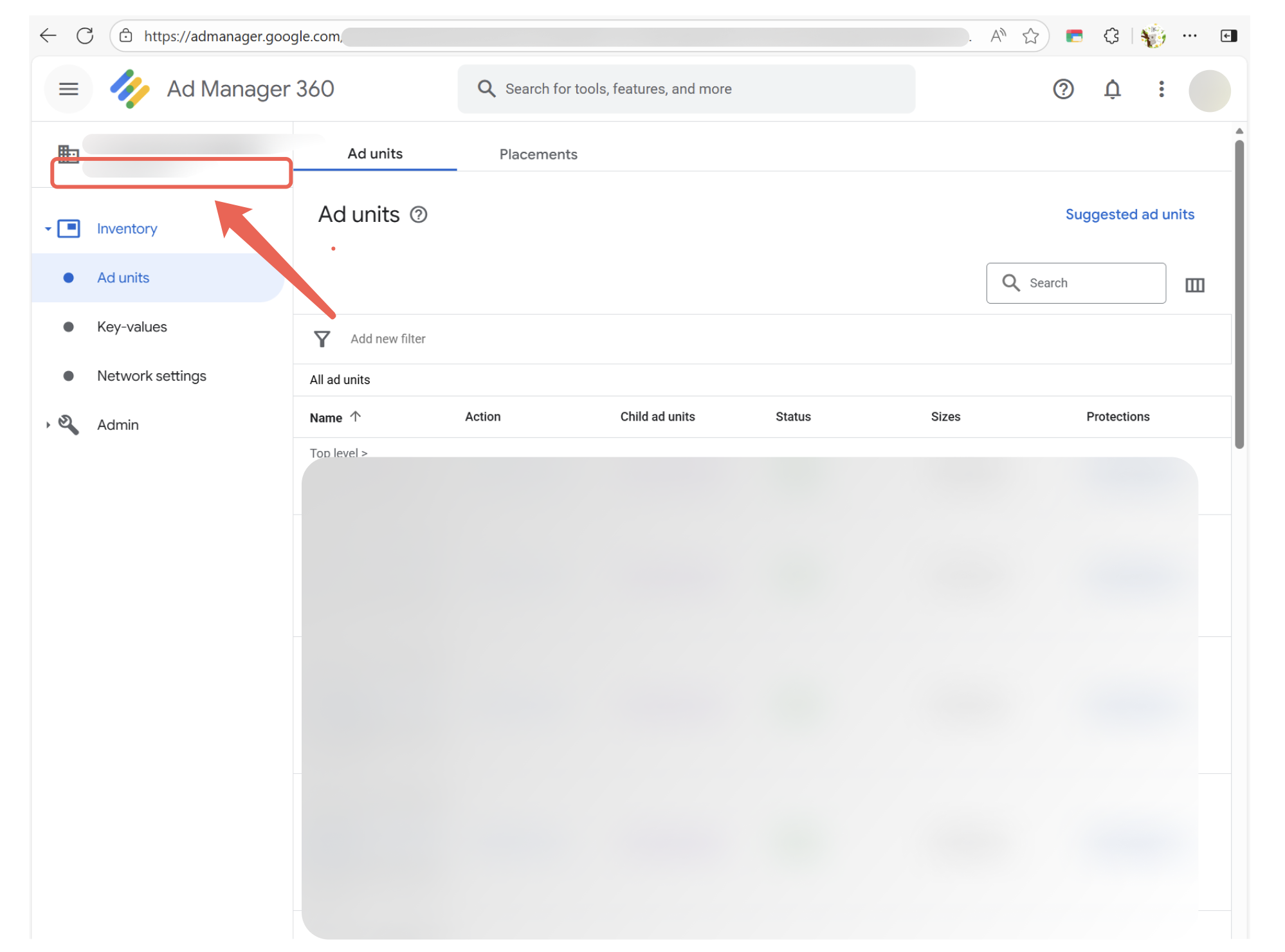Open the column chooser icon
Screen dimensions: 1285x952
[1194, 285]
